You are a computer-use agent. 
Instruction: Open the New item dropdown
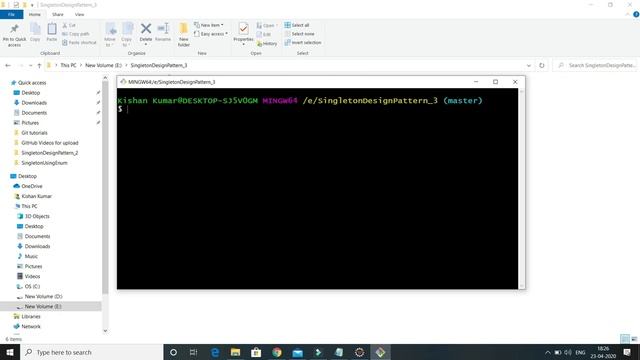pos(209,25)
